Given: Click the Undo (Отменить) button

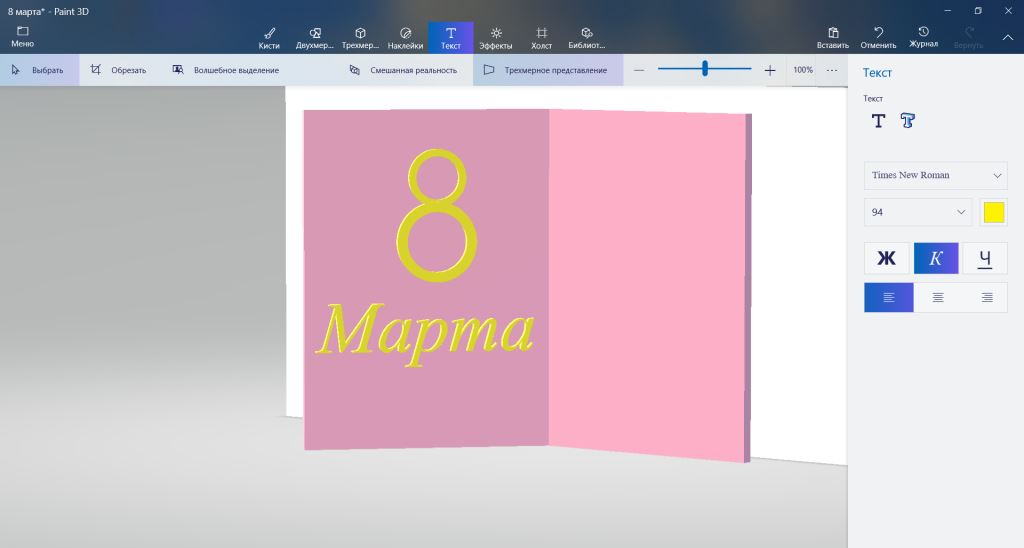Looking at the screenshot, I should pyautogui.click(x=878, y=38).
